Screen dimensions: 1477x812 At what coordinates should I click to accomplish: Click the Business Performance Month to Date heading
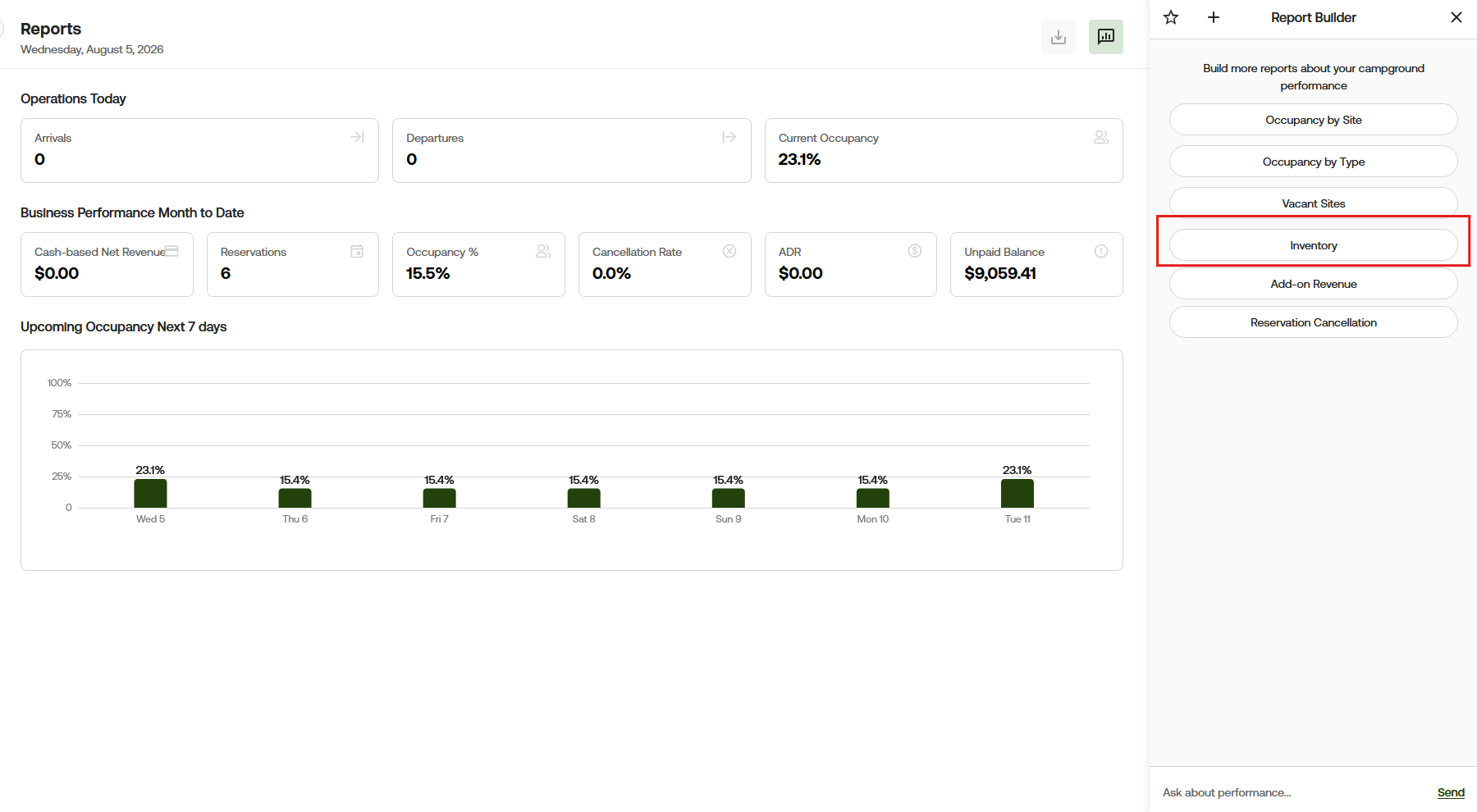(132, 212)
